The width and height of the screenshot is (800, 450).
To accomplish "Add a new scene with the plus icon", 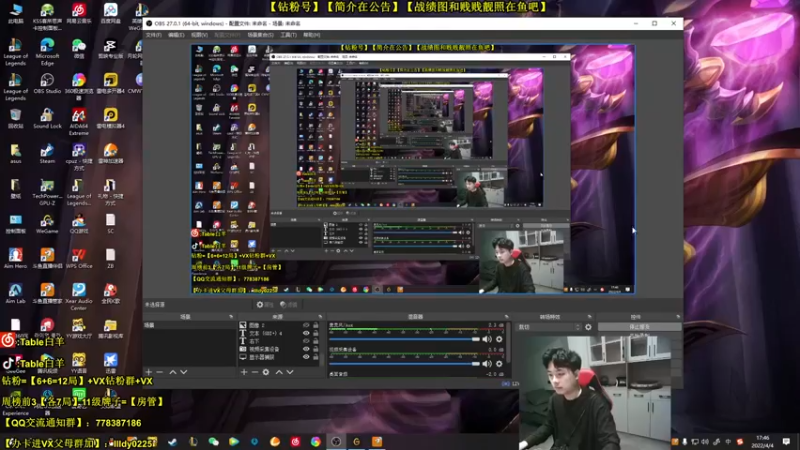I will [x=148, y=372].
